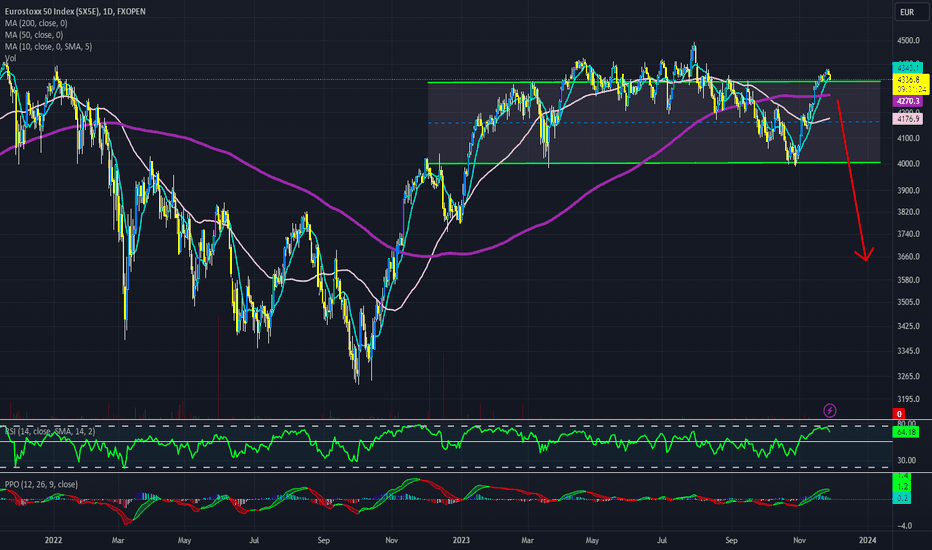Click the 3580.0 price axis label

909,280
